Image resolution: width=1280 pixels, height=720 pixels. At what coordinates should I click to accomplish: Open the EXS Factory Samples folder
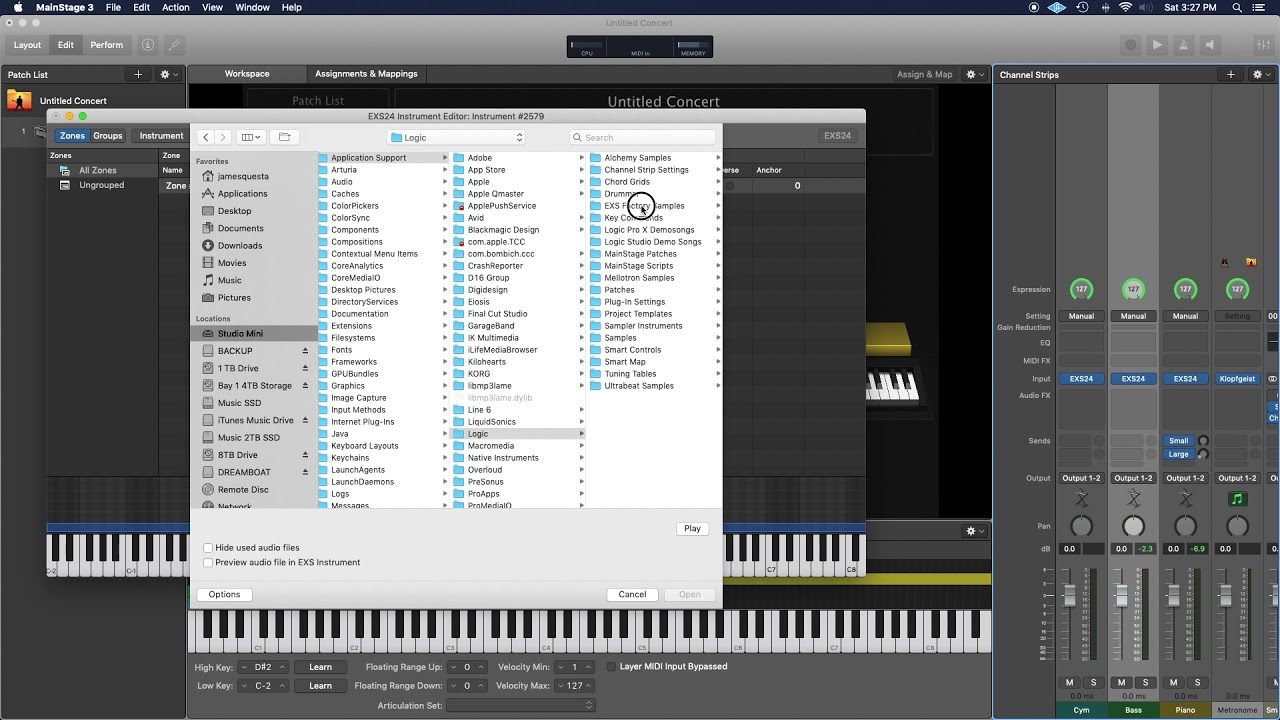click(644, 206)
